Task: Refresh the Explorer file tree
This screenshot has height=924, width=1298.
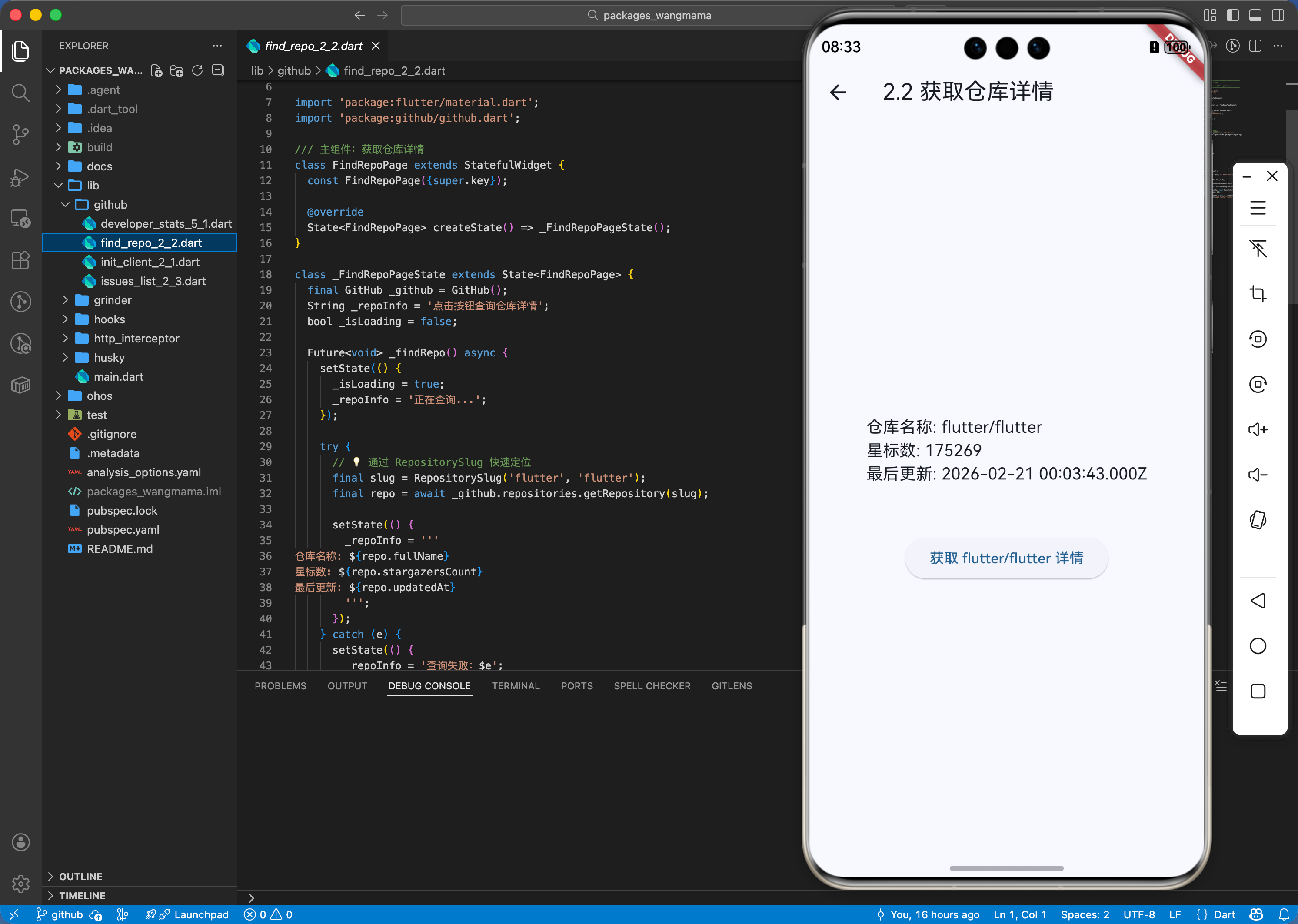Action: click(x=197, y=70)
